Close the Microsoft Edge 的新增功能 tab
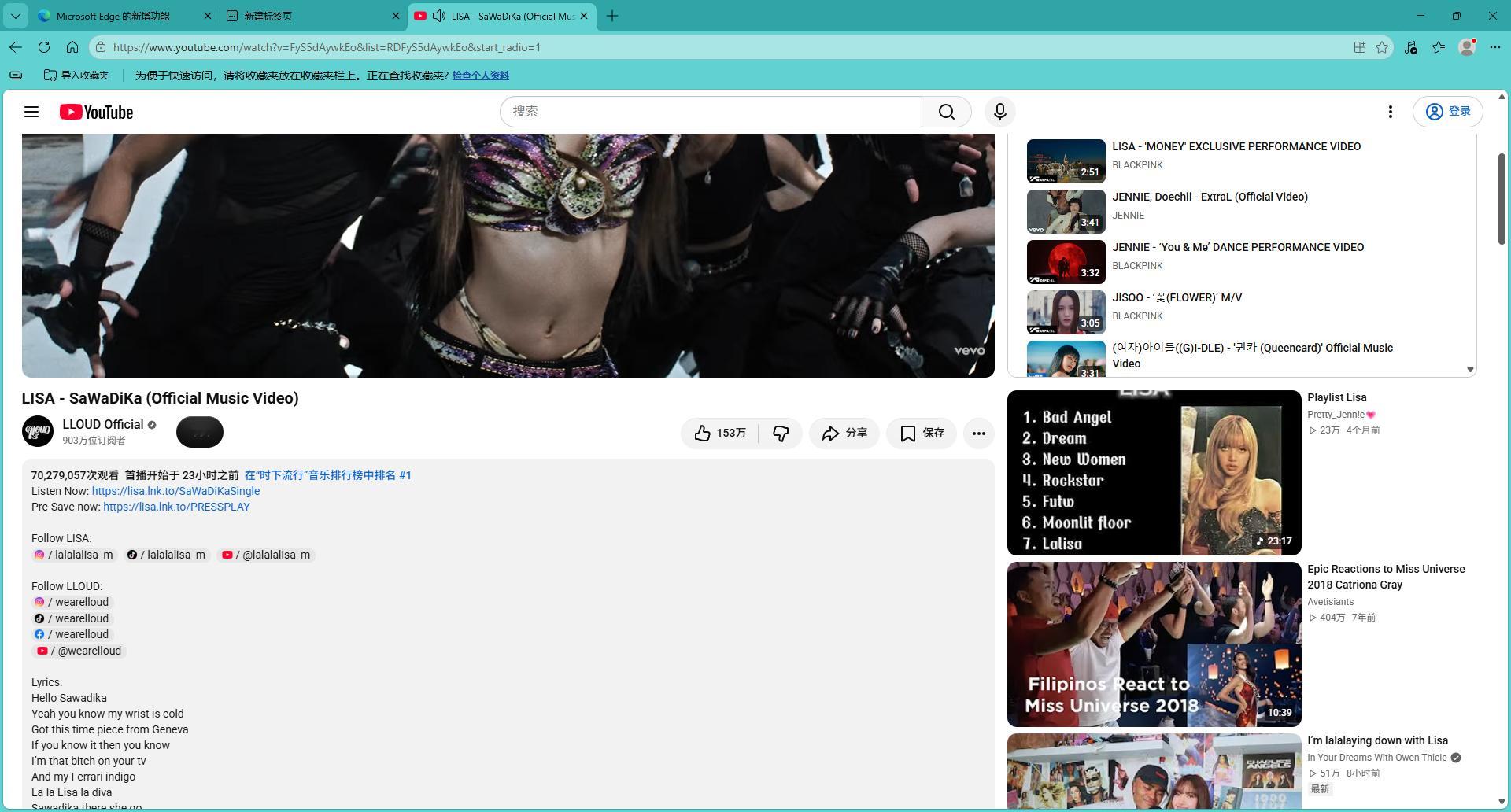1511x812 pixels. tap(207, 16)
